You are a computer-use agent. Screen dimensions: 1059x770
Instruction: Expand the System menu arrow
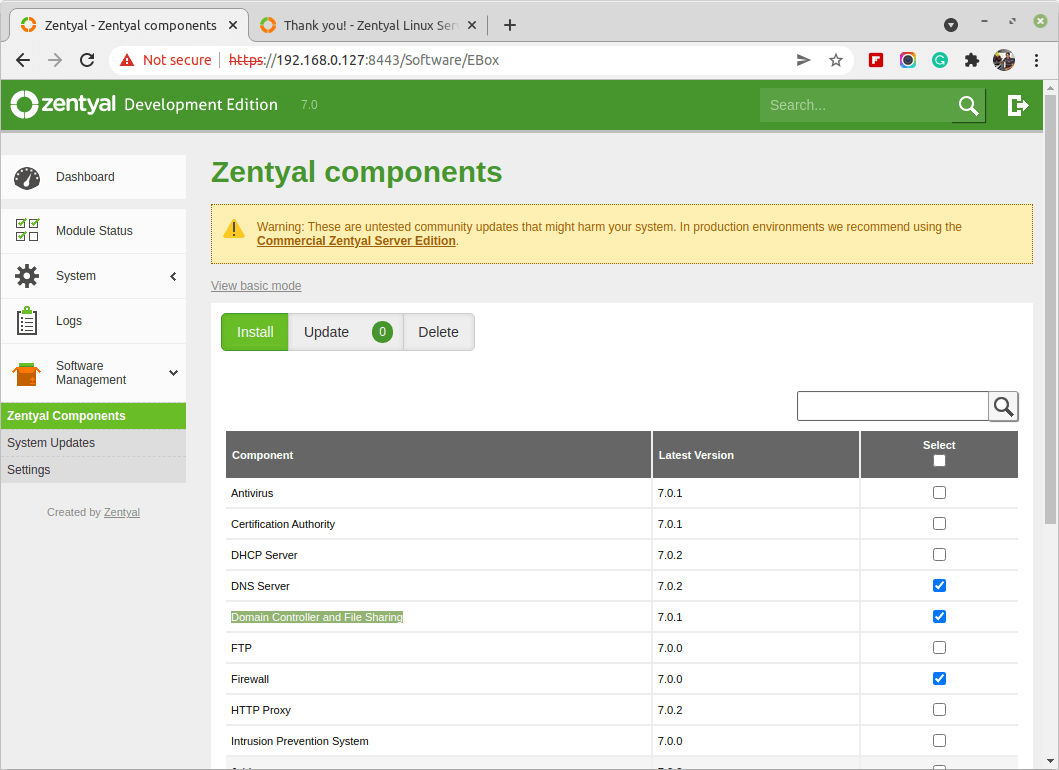[x=173, y=276]
